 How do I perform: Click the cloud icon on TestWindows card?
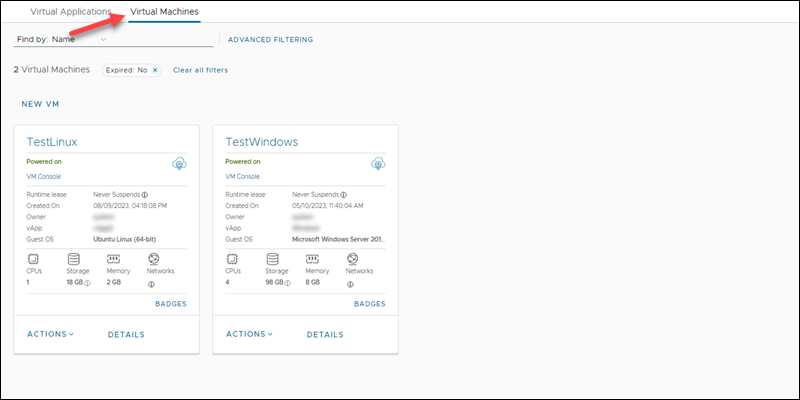(378, 164)
